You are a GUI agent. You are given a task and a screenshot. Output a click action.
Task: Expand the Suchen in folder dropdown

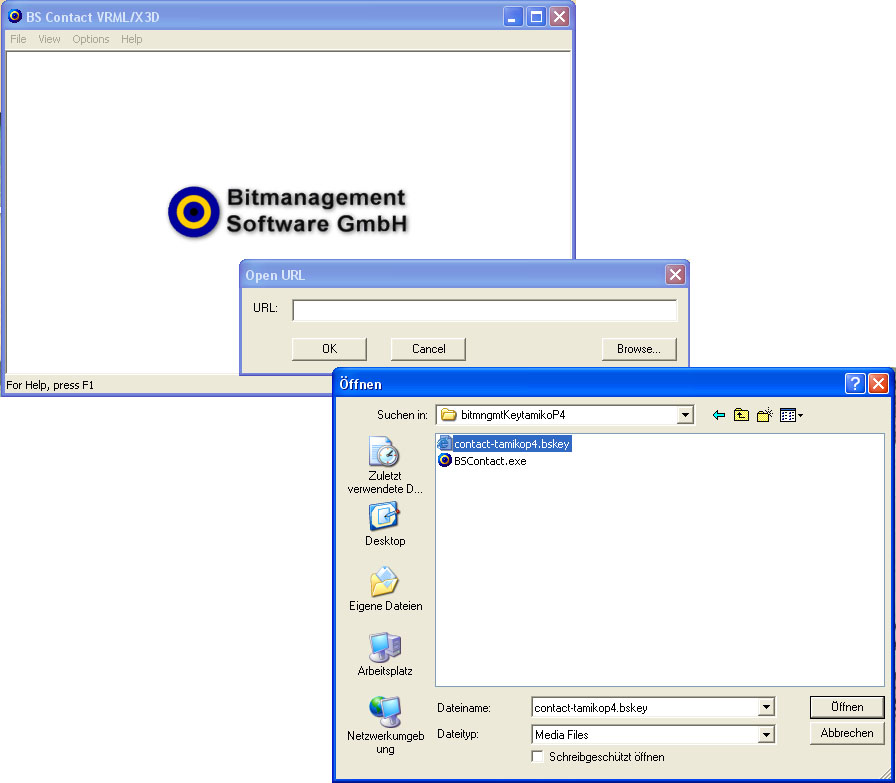(x=685, y=415)
